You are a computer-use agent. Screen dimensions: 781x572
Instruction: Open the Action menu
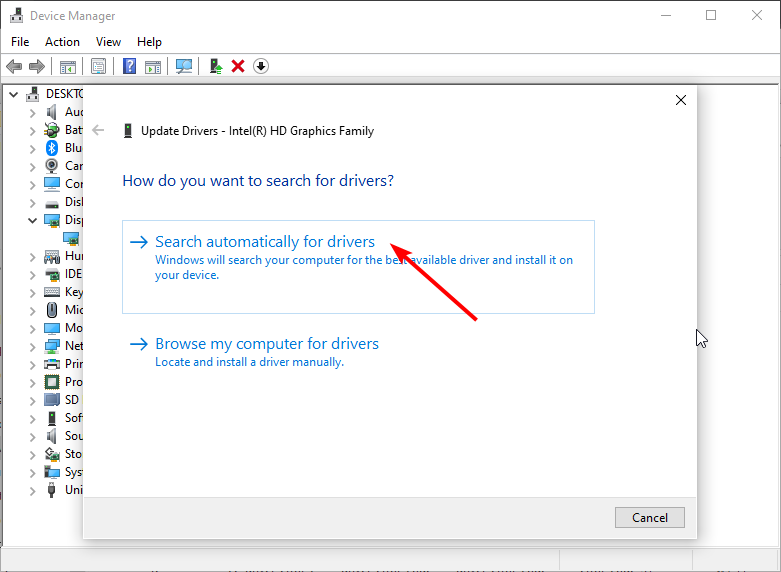[62, 42]
